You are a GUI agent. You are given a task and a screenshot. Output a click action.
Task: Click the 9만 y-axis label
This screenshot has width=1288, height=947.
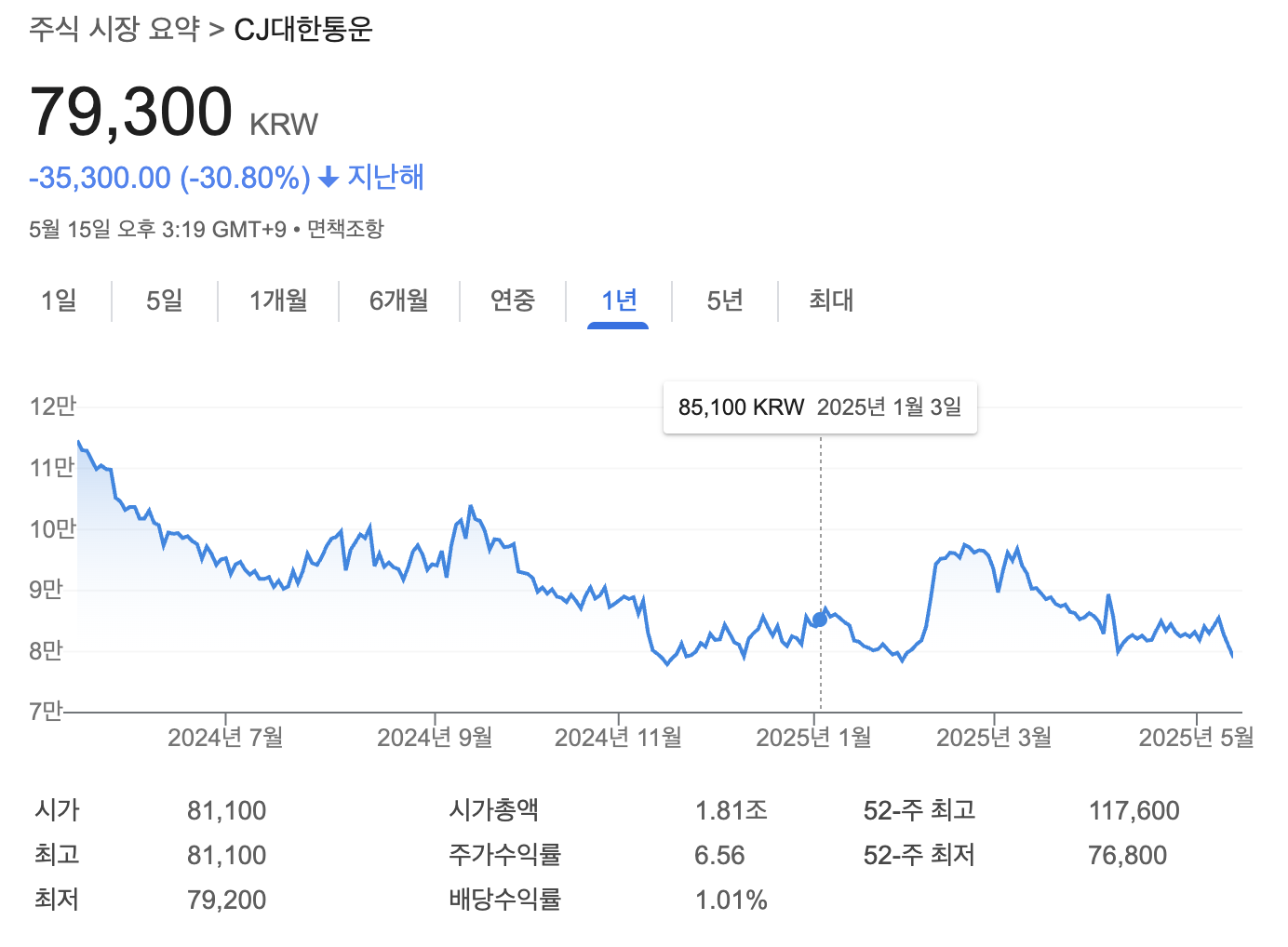(46, 589)
